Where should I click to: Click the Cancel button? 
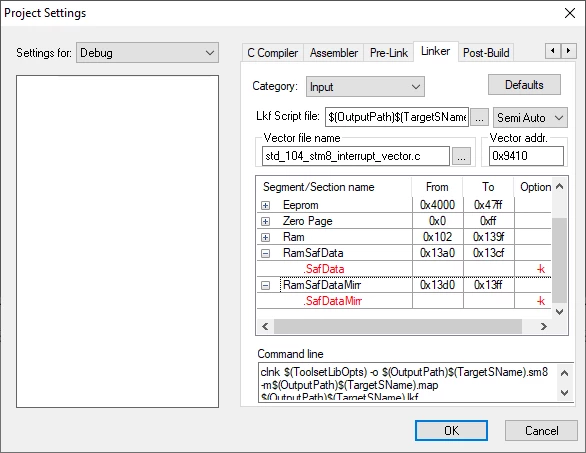coord(541,431)
